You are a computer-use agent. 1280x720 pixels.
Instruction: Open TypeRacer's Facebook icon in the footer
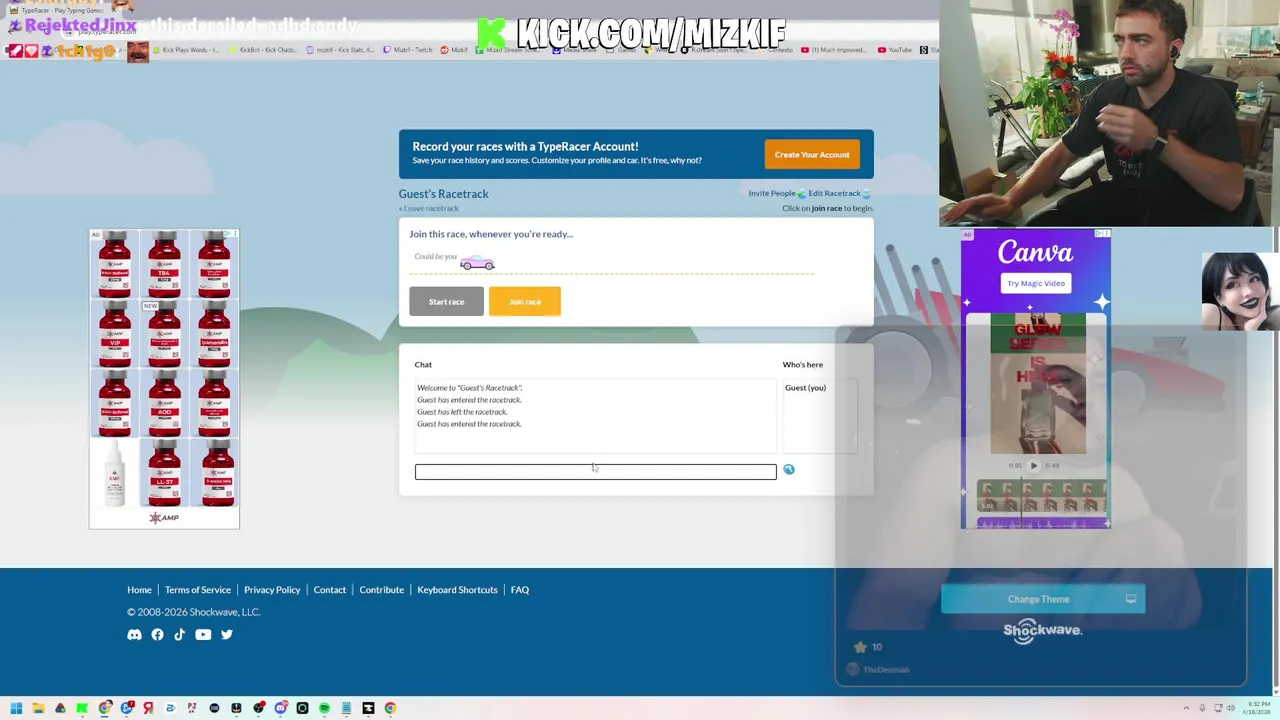(157, 635)
